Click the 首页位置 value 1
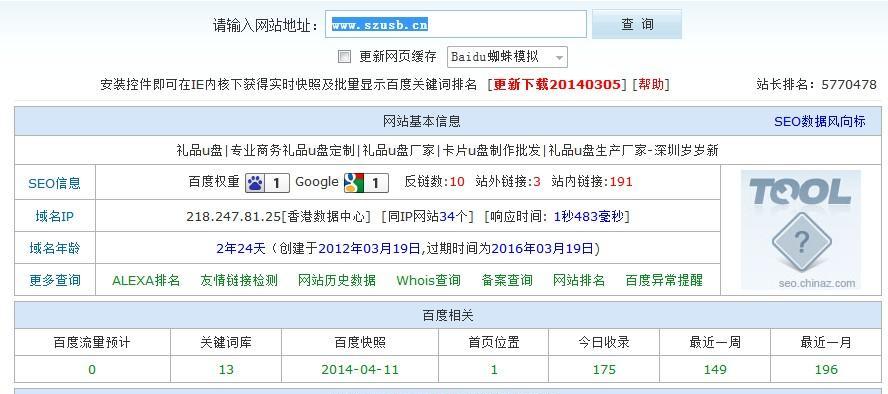 point(494,370)
